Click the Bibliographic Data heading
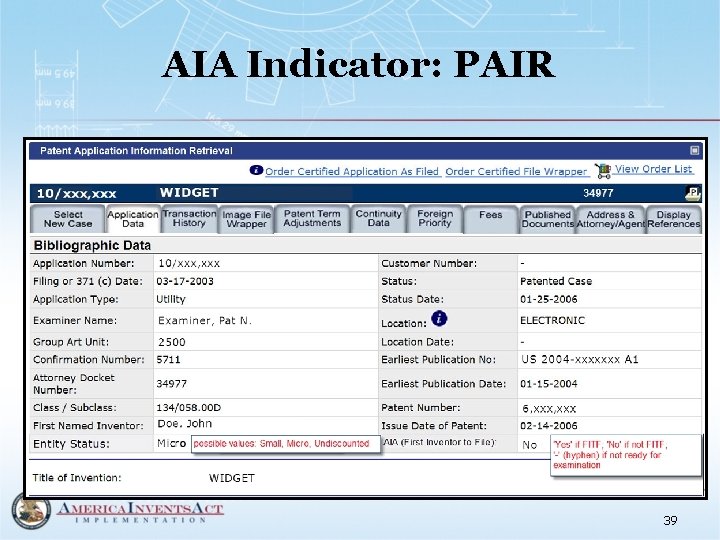 point(92,246)
